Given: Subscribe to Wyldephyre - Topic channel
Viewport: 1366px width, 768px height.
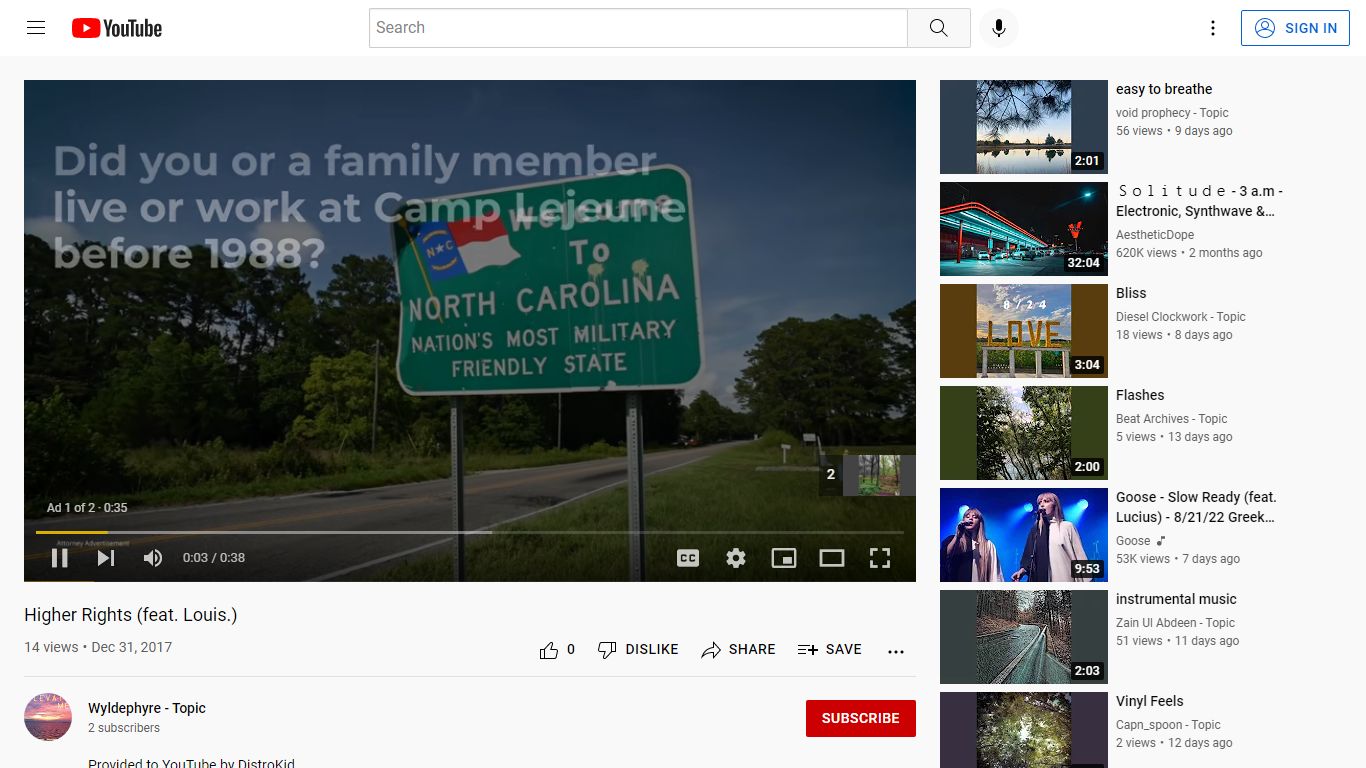Looking at the screenshot, I should point(861,718).
